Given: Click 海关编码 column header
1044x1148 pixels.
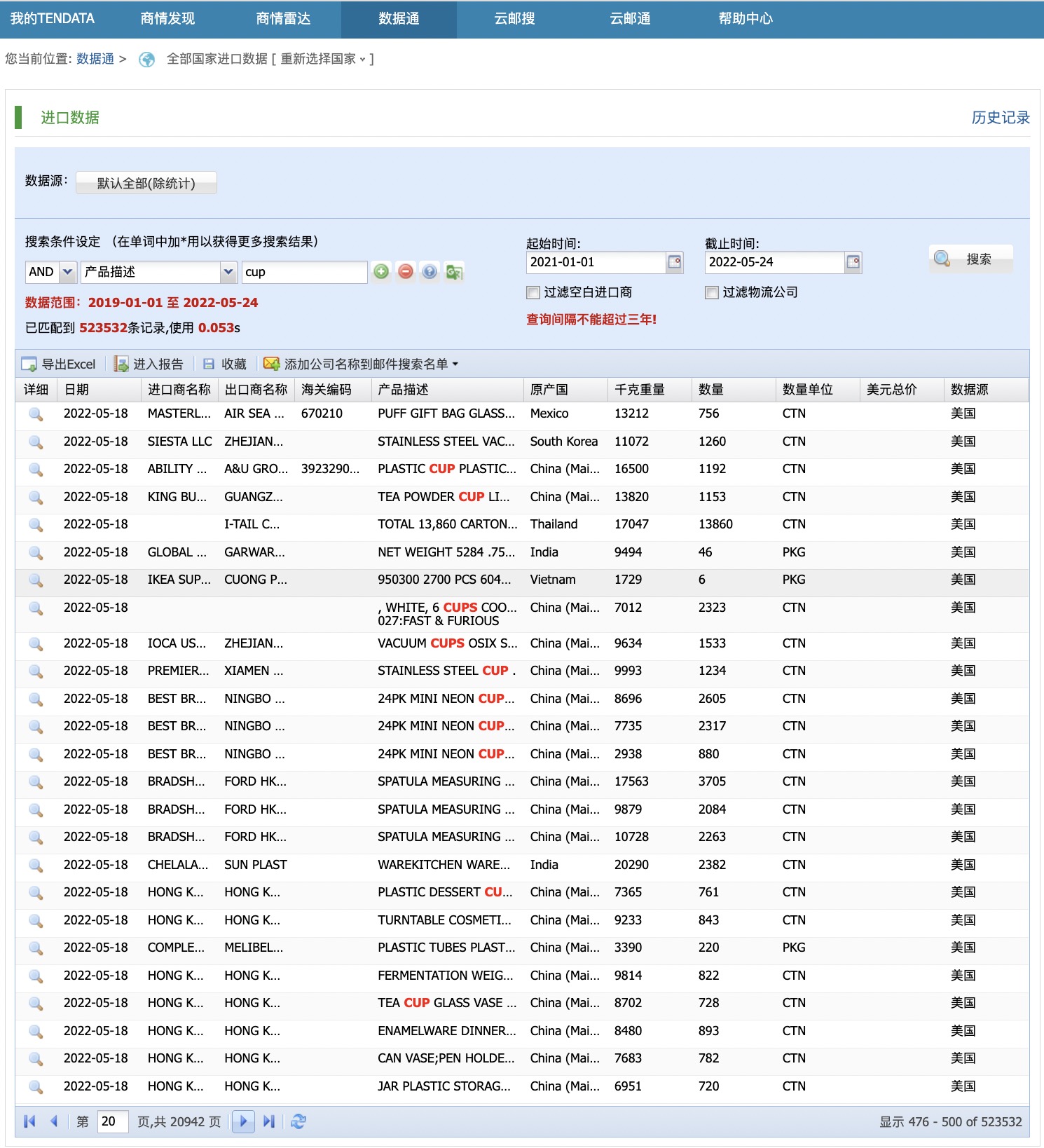Looking at the screenshot, I should [x=333, y=390].
